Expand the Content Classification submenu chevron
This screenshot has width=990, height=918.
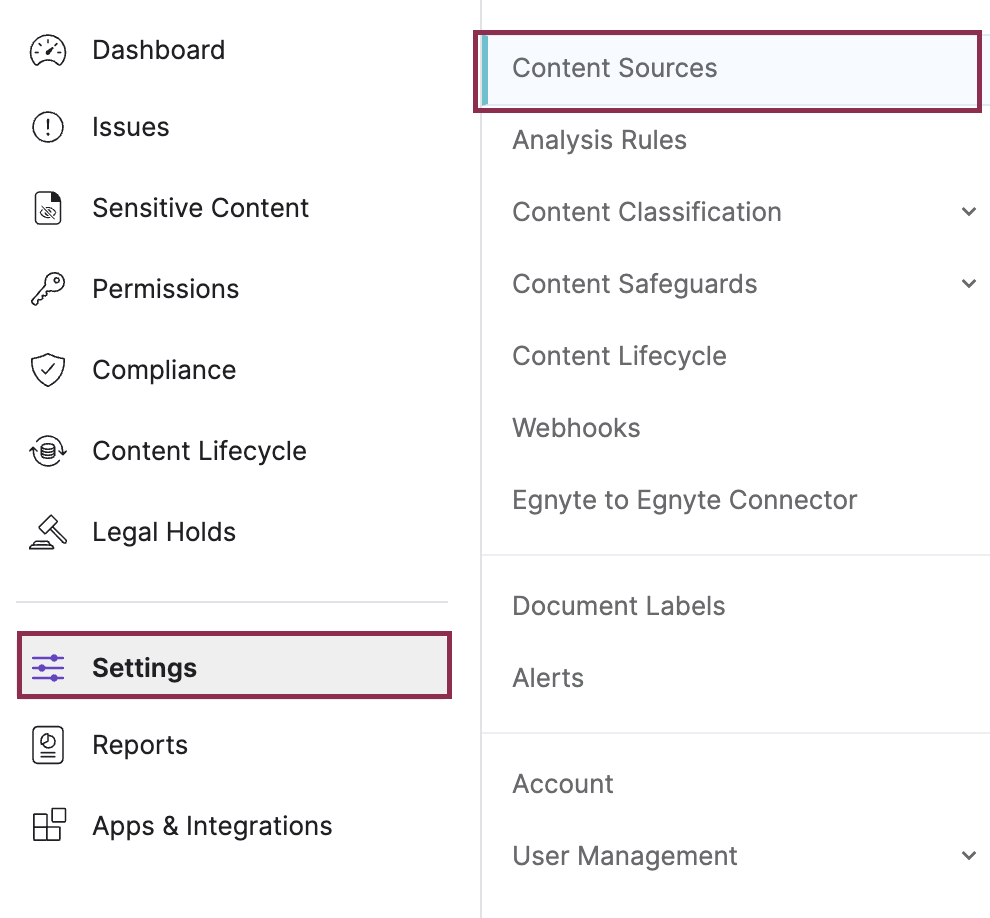coord(968,212)
